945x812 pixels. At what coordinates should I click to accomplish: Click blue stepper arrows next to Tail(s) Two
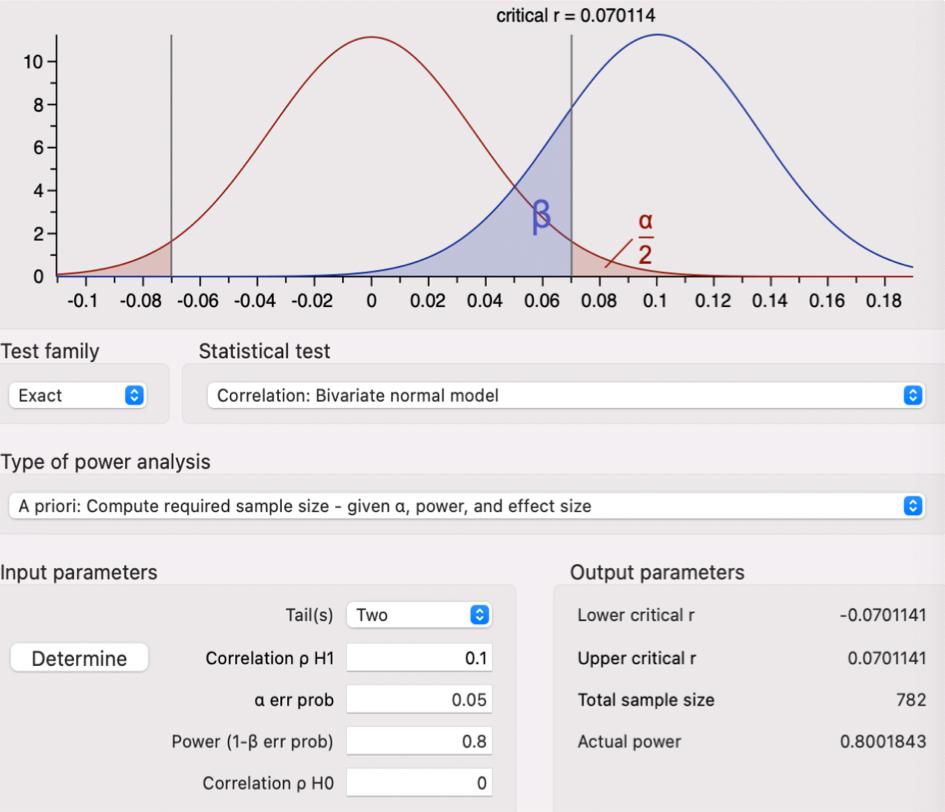480,615
